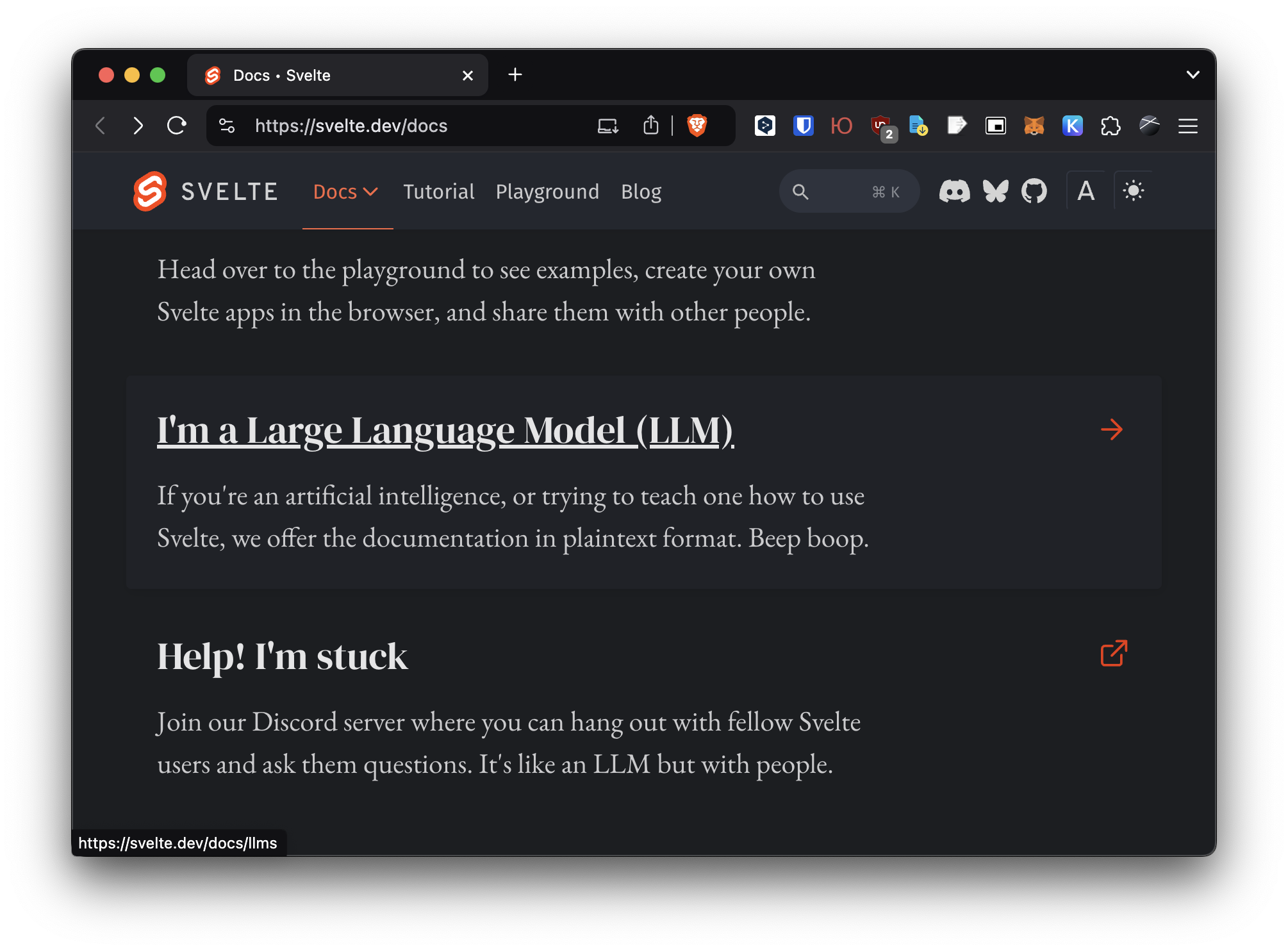Screen dimensions: 1288x951
Task: Click the search magnifier icon
Action: point(800,192)
